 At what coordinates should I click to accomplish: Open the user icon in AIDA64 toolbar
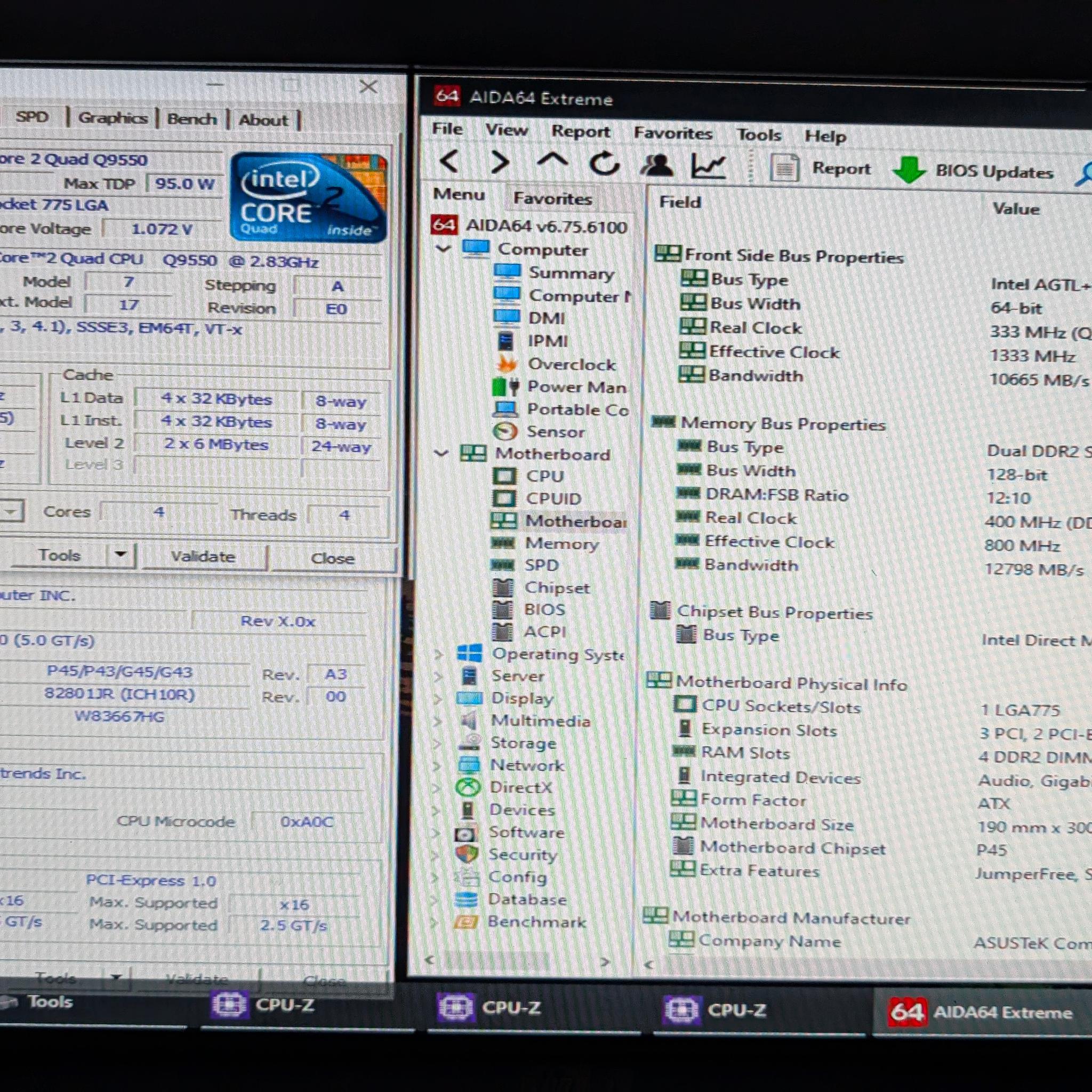pos(656,165)
